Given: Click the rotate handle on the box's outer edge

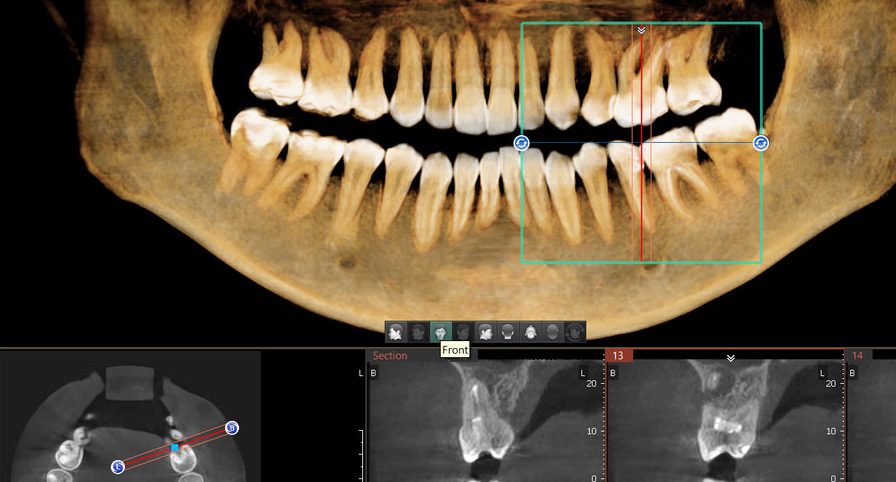Looking at the screenshot, I should coord(761,143).
